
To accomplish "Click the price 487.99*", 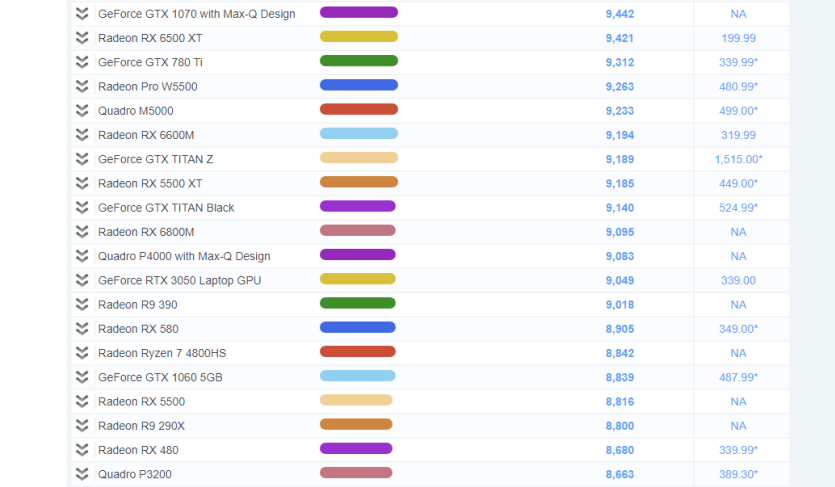I will [738, 377].
